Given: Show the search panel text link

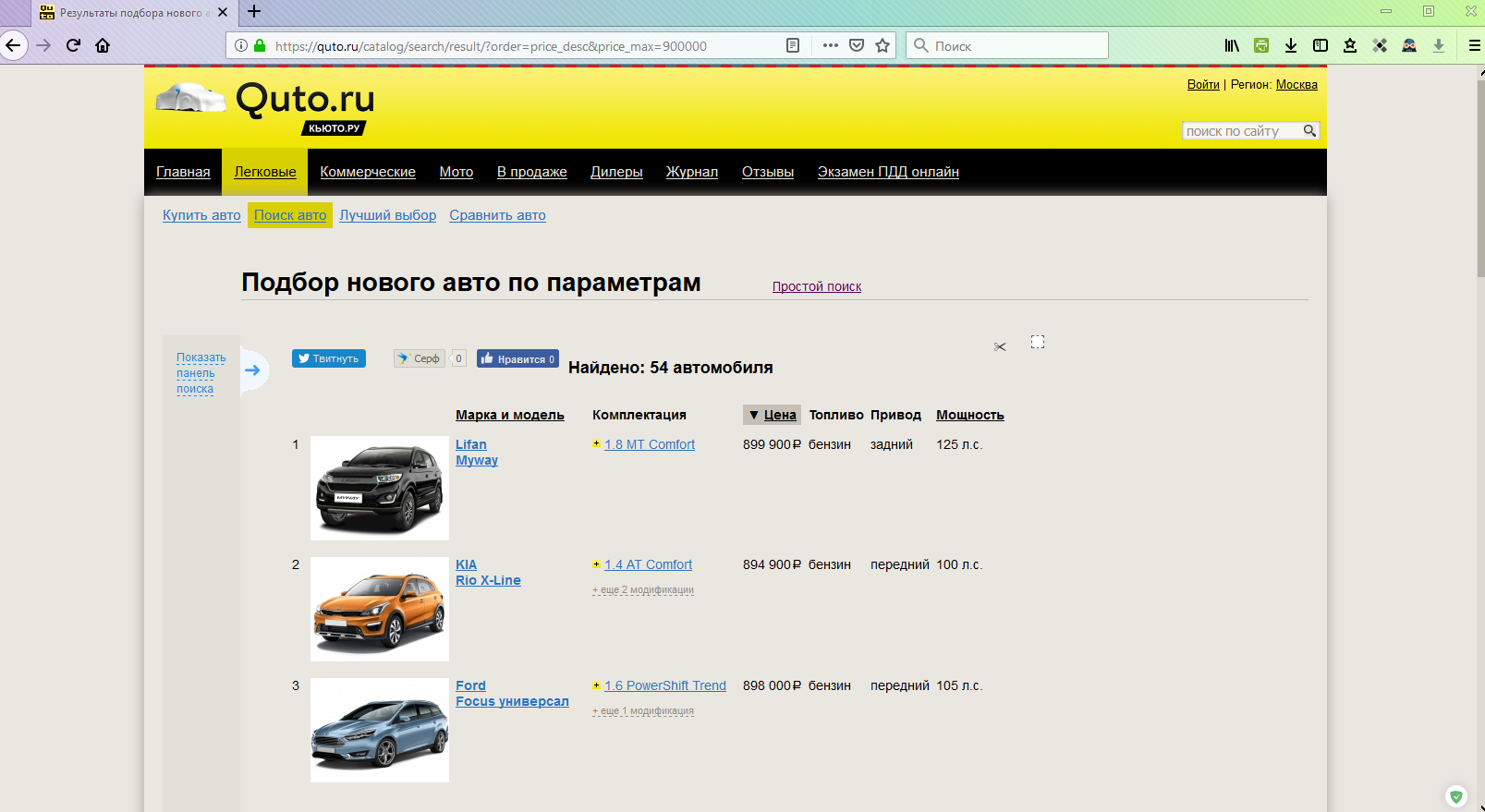Looking at the screenshot, I should click(x=201, y=373).
